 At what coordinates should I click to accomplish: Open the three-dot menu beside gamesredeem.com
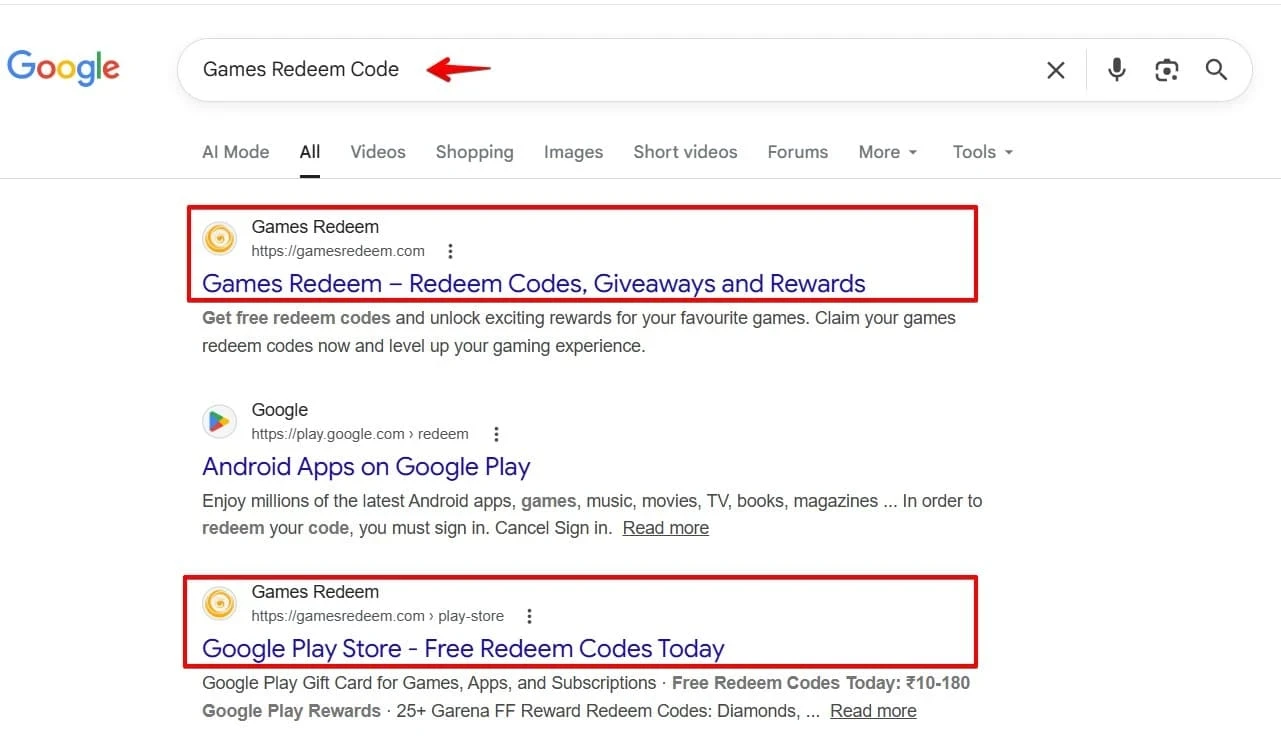click(450, 251)
